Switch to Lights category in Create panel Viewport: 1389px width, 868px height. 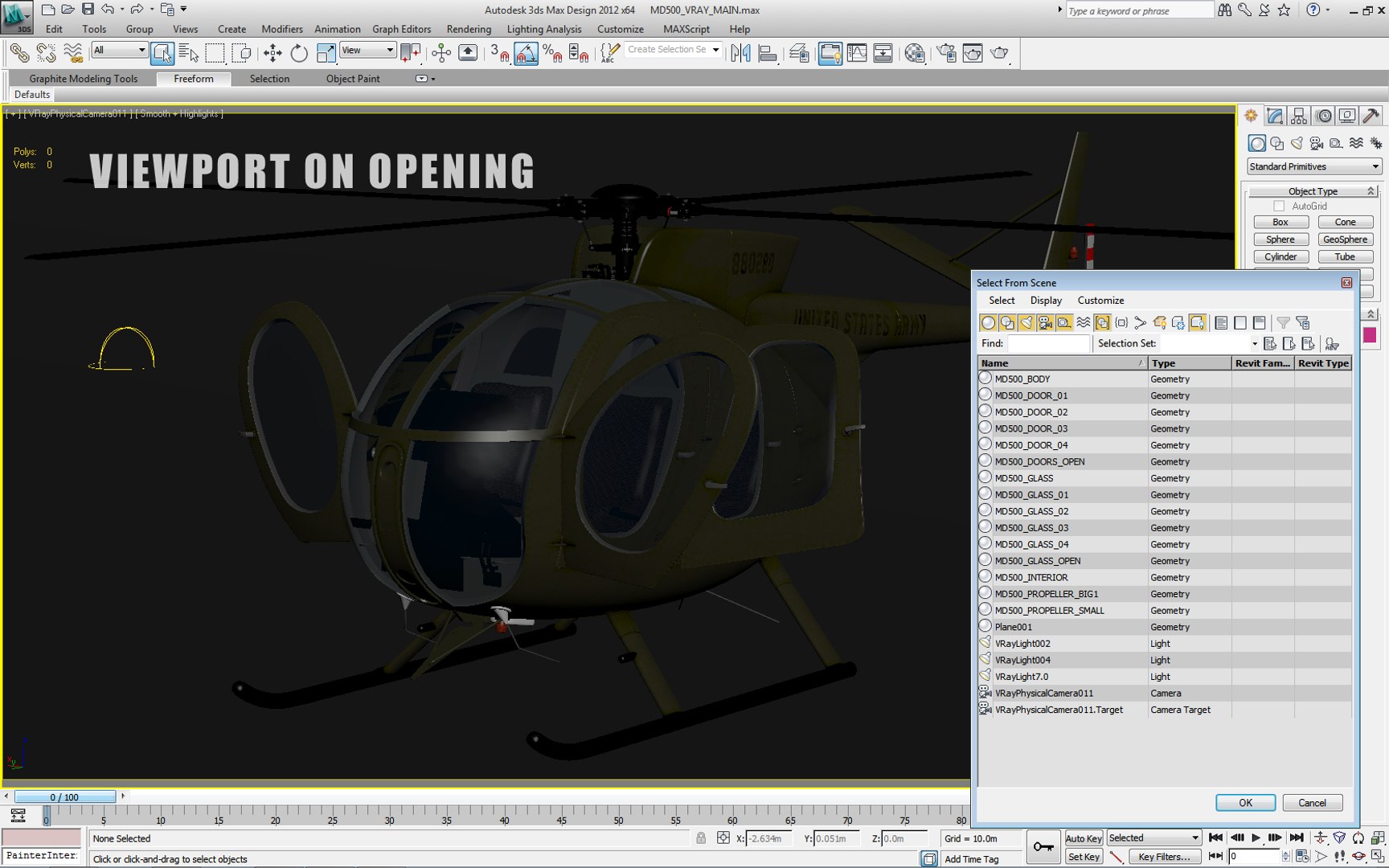click(1297, 143)
